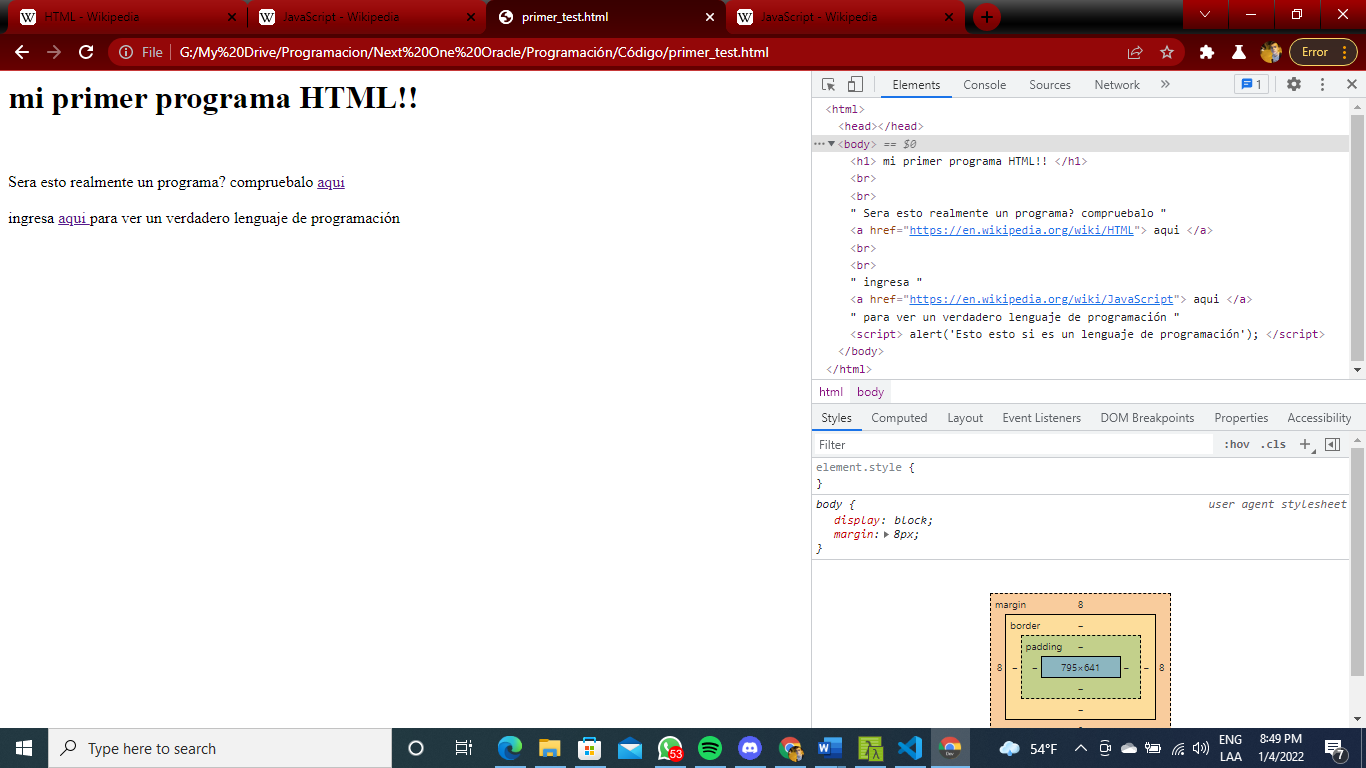Switch to the Network tab
The image size is (1366, 768).
click(x=1117, y=85)
